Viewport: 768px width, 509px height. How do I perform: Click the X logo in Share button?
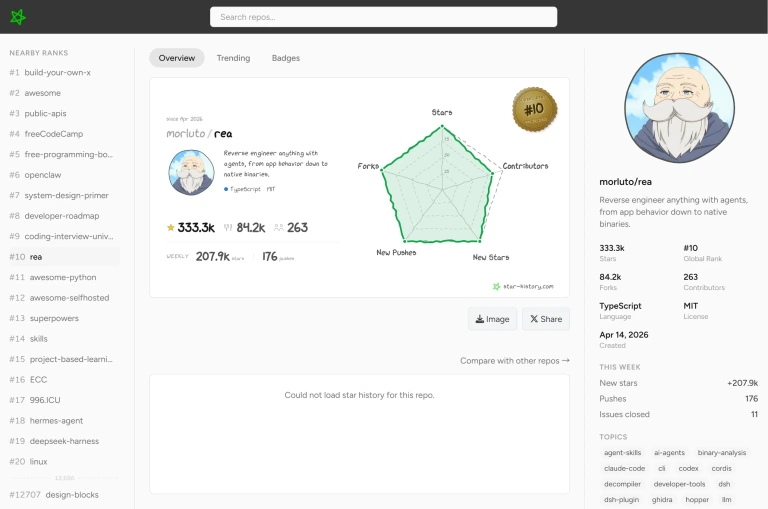(534, 319)
